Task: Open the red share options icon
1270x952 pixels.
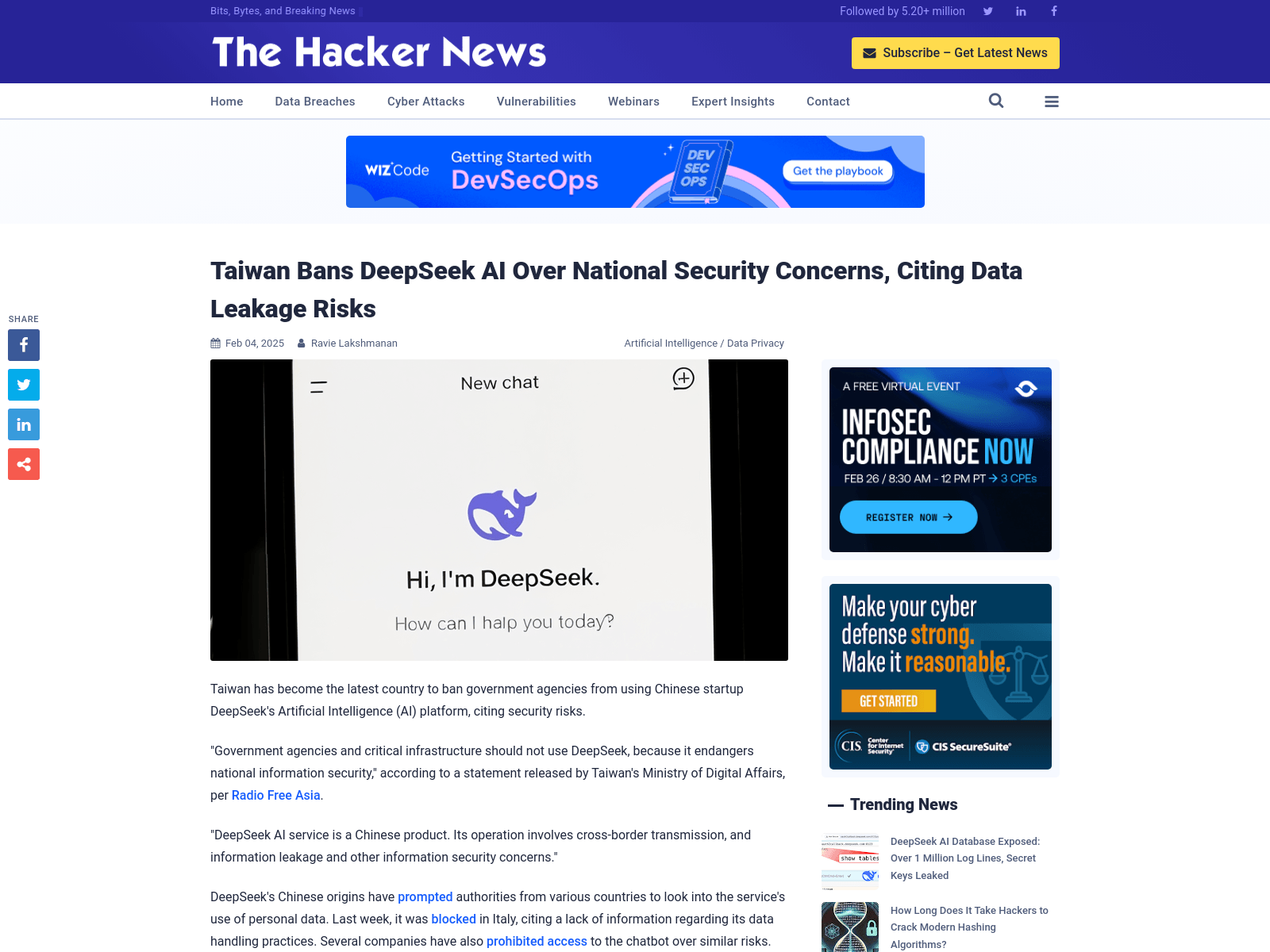Action: click(24, 464)
